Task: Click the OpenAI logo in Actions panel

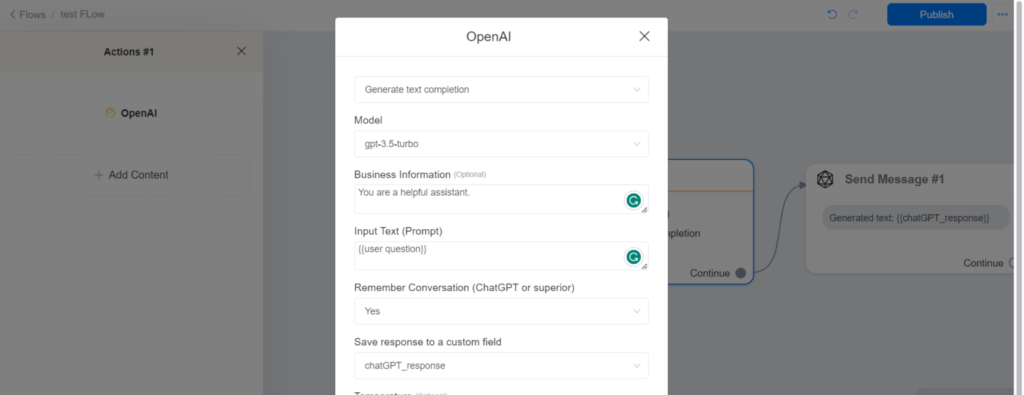Action: coord(110,113)
